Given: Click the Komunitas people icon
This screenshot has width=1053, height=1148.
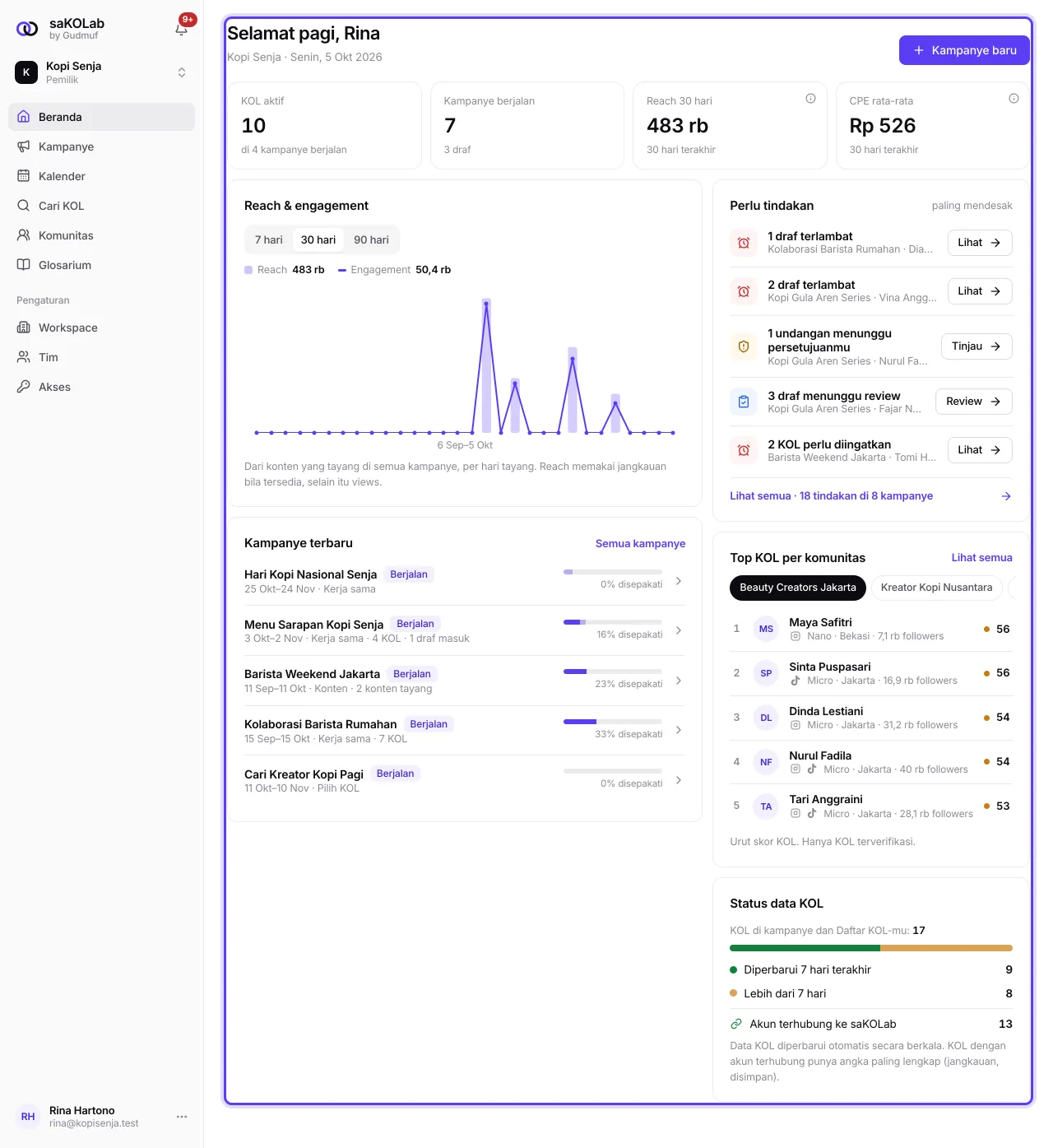Looking at the screenshot, I should (x=24, y=235).
